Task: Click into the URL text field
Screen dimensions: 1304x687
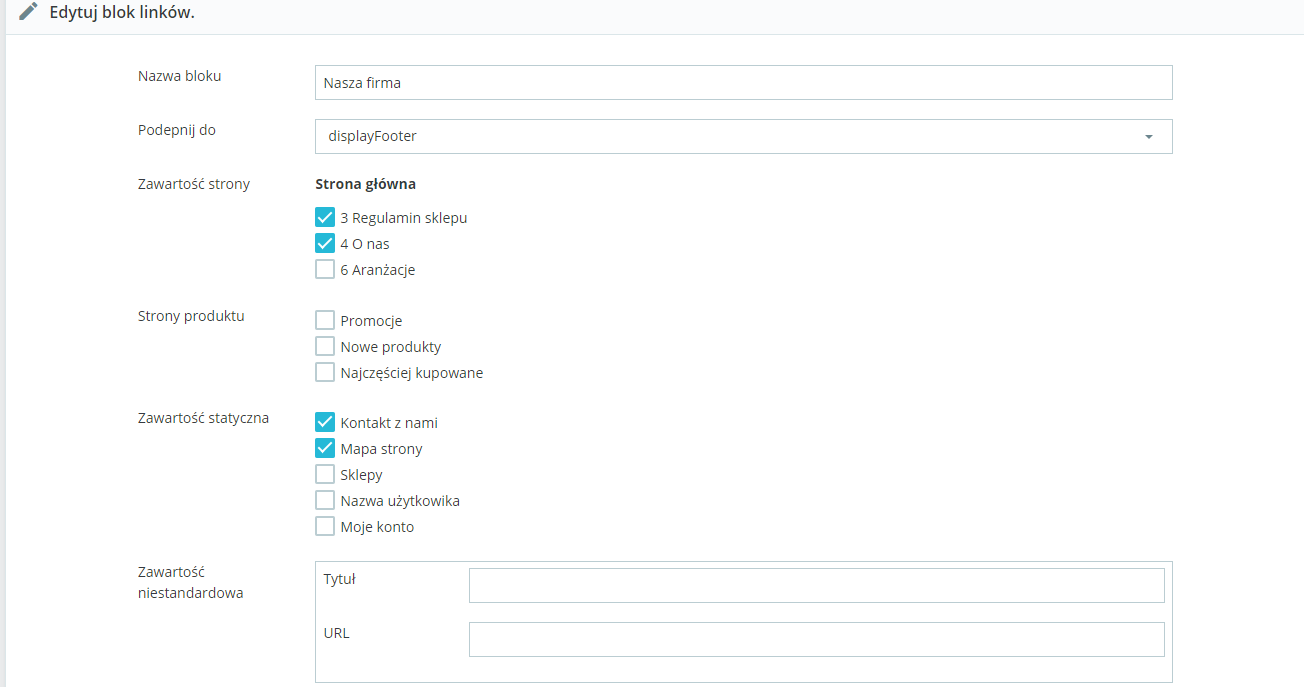Action: [x=816, y=639]
